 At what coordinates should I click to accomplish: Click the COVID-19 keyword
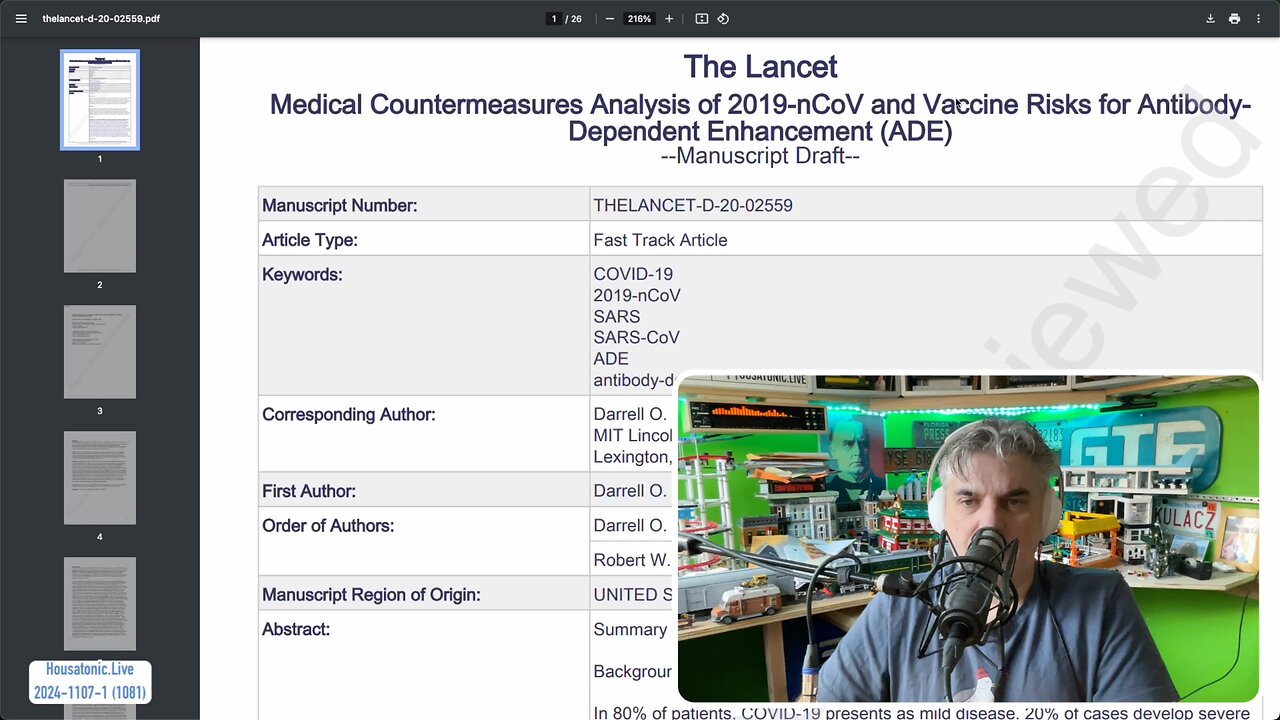(633, 274)
